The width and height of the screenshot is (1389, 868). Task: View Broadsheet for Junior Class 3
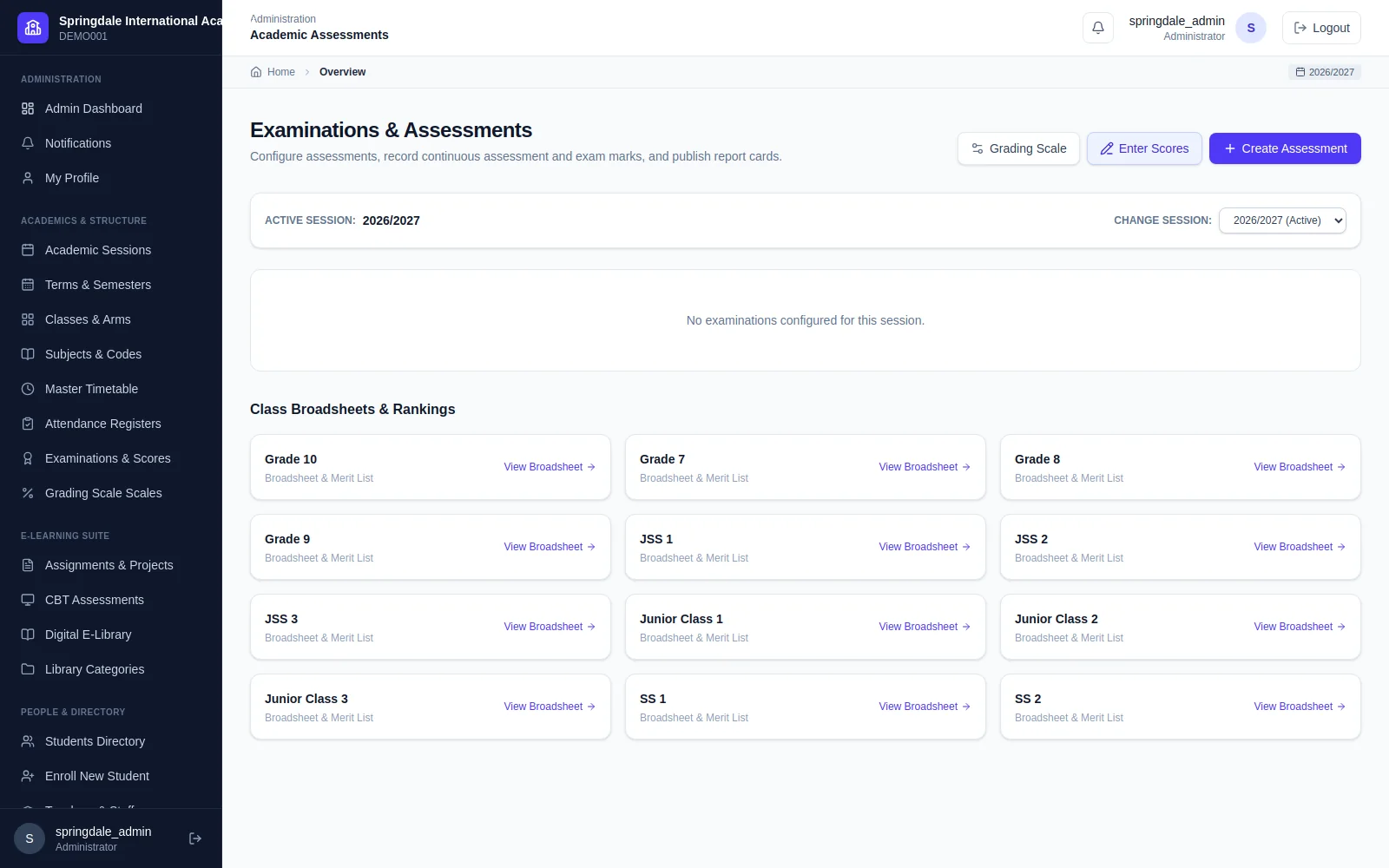pos(550,707)
